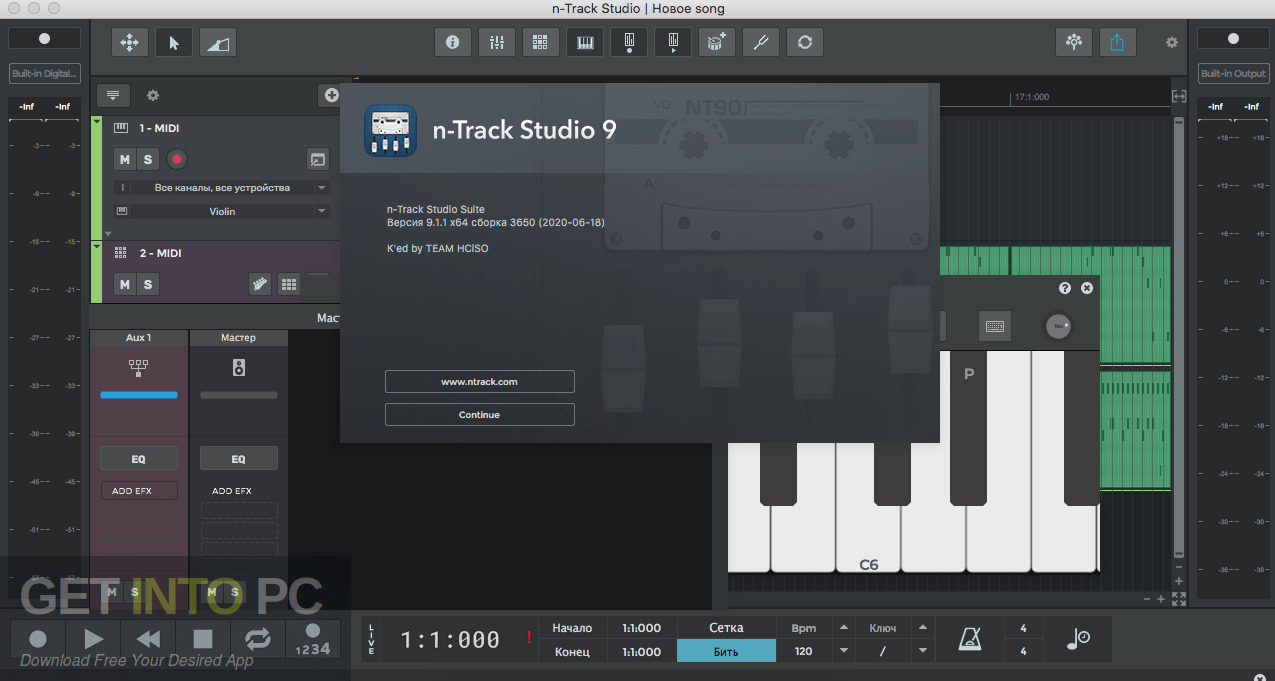1275x681 pixels.
Task: Mute track 2 - MIDI
Action: (x=124, y=284)
